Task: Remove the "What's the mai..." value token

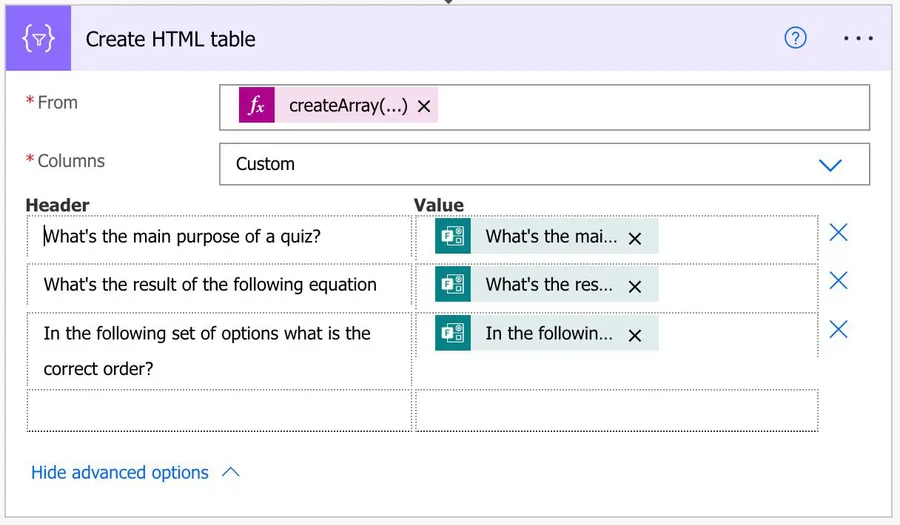Action: pos(635,238)
